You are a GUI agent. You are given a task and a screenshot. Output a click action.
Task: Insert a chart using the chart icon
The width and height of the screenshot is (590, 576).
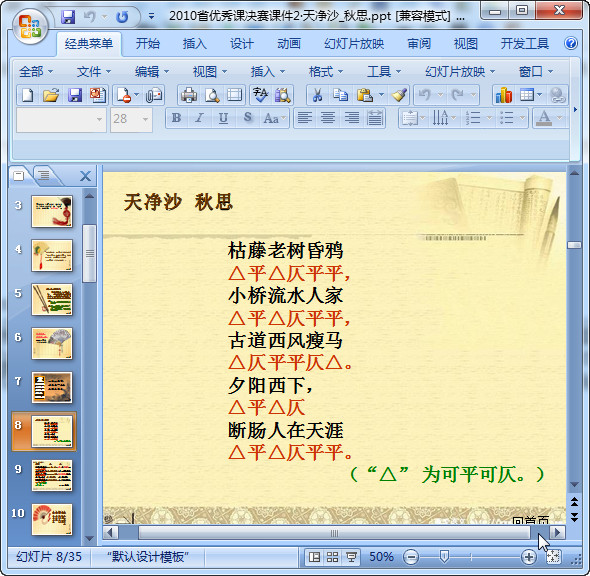504,95
